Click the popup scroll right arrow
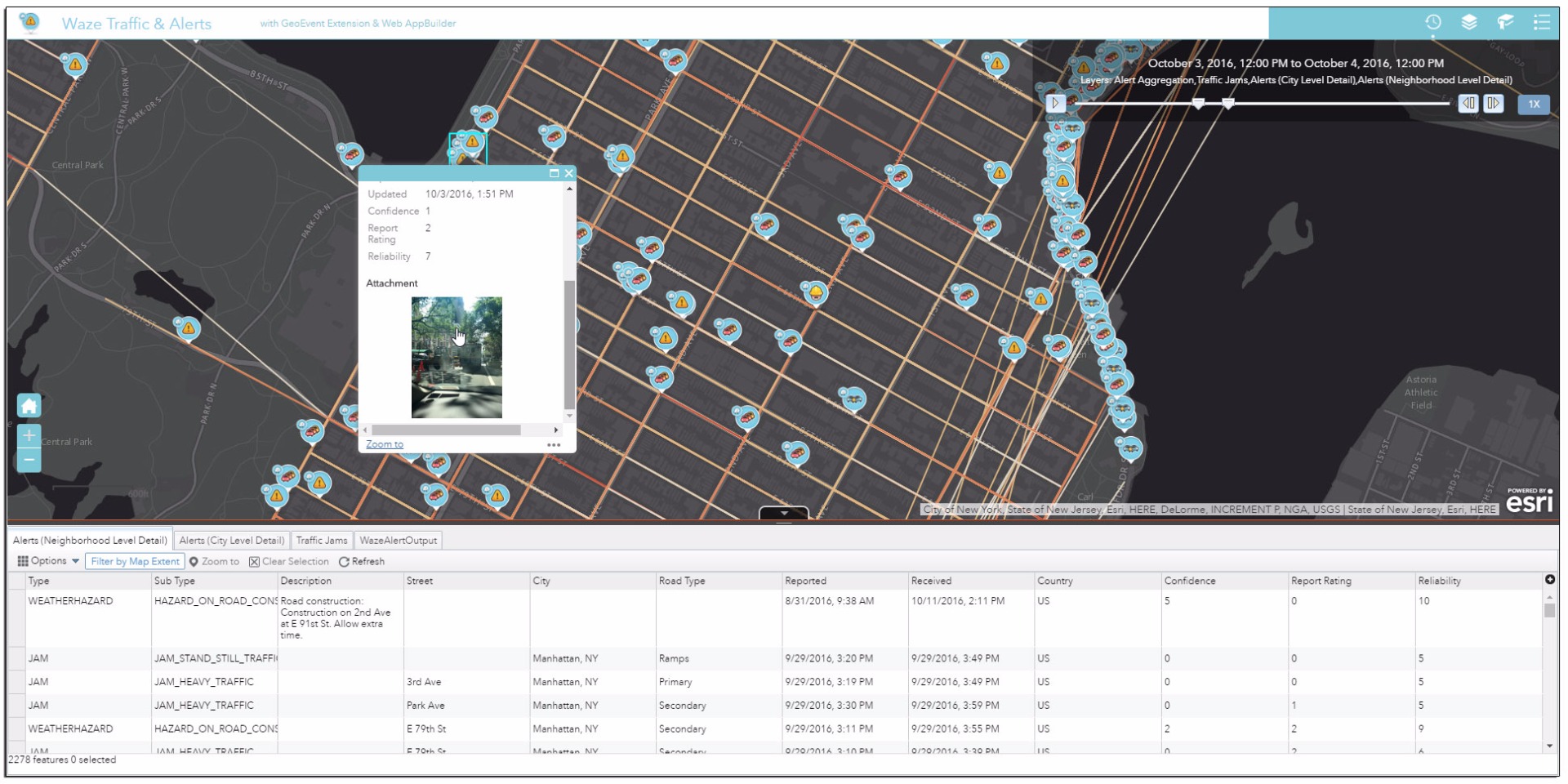 tap(556, 430)
